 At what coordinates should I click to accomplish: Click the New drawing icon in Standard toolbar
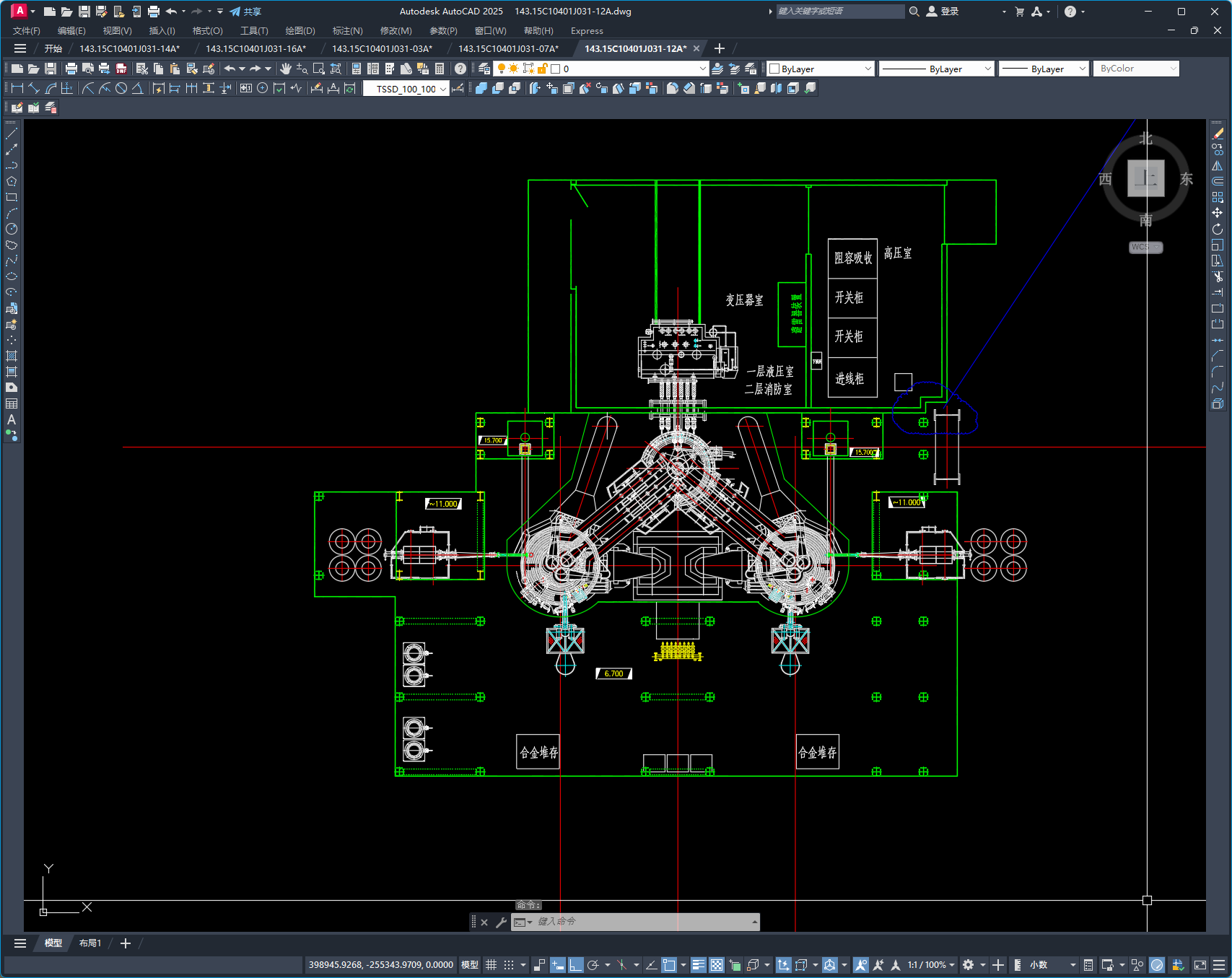click(17, 69)
